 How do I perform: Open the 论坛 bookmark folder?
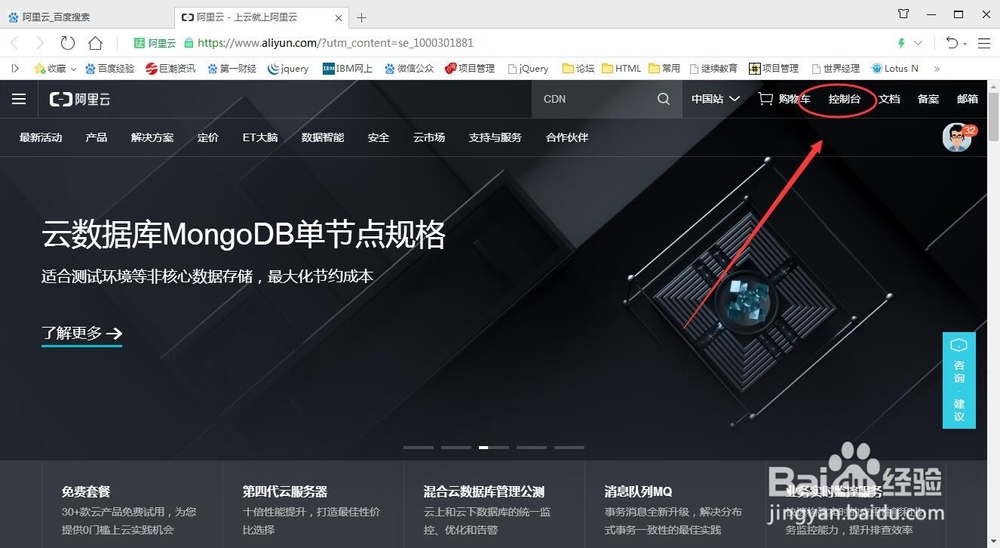(x=578, y=68)
